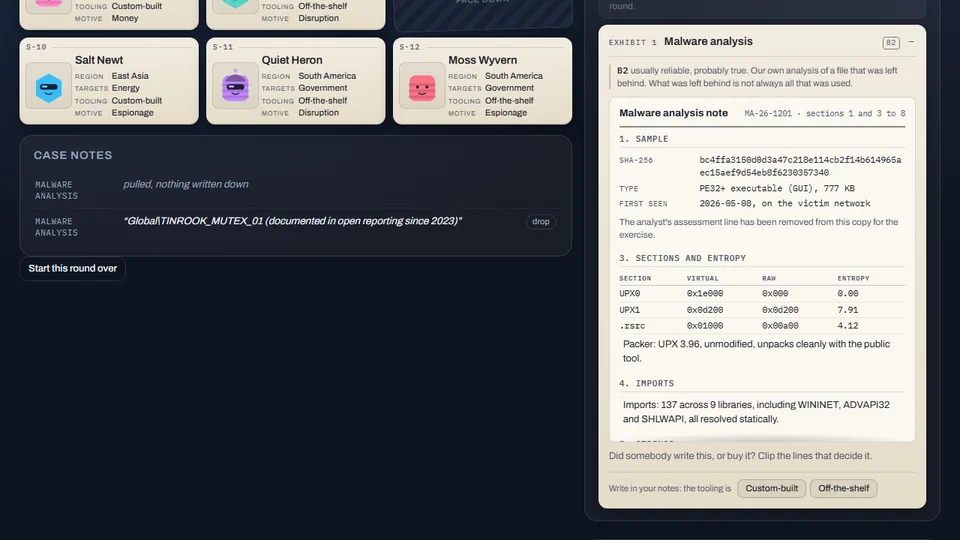Click the Exhibit 1 label

(632, 42)
